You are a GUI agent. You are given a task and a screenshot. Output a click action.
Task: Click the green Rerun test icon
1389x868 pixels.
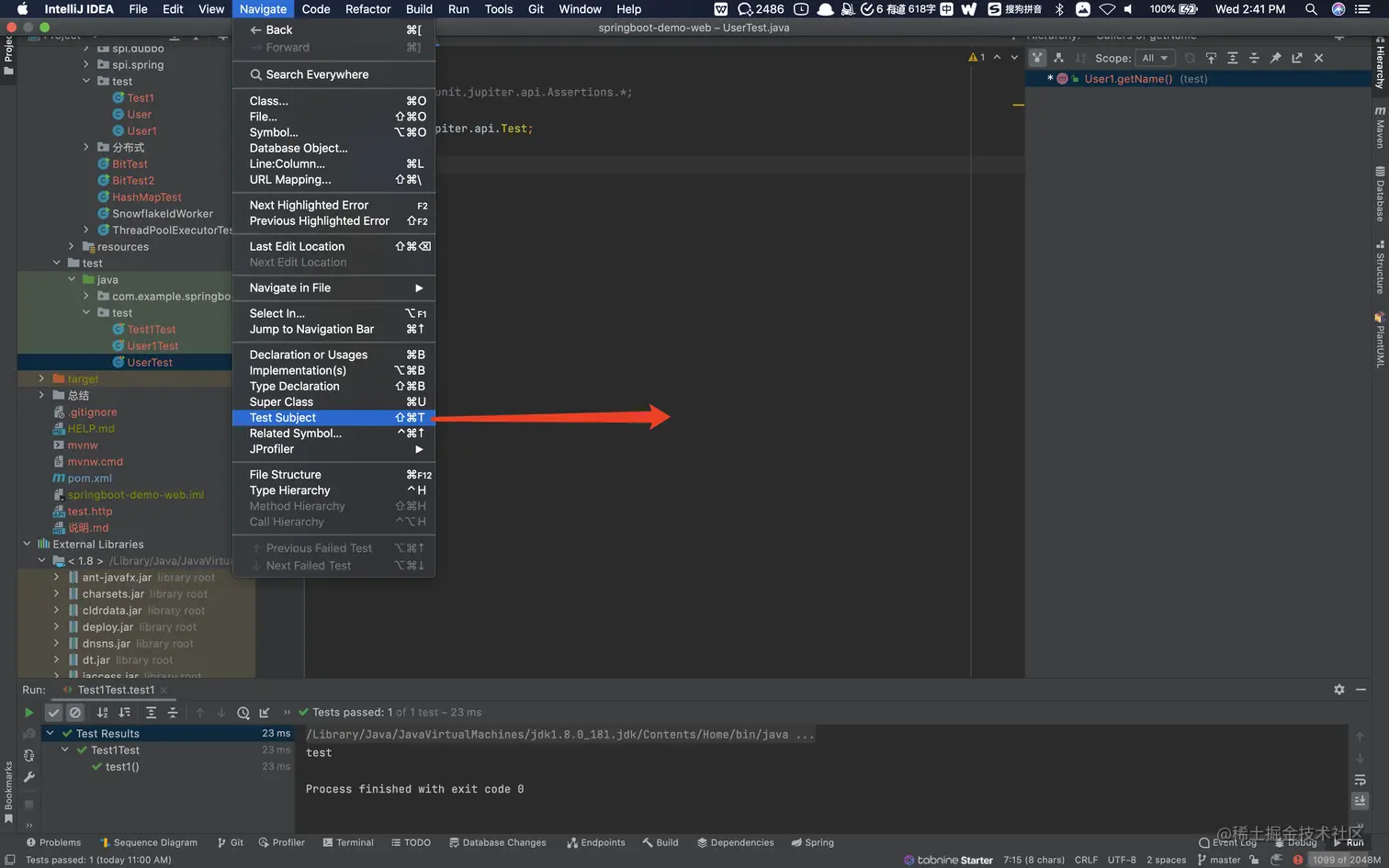[28, 713]
